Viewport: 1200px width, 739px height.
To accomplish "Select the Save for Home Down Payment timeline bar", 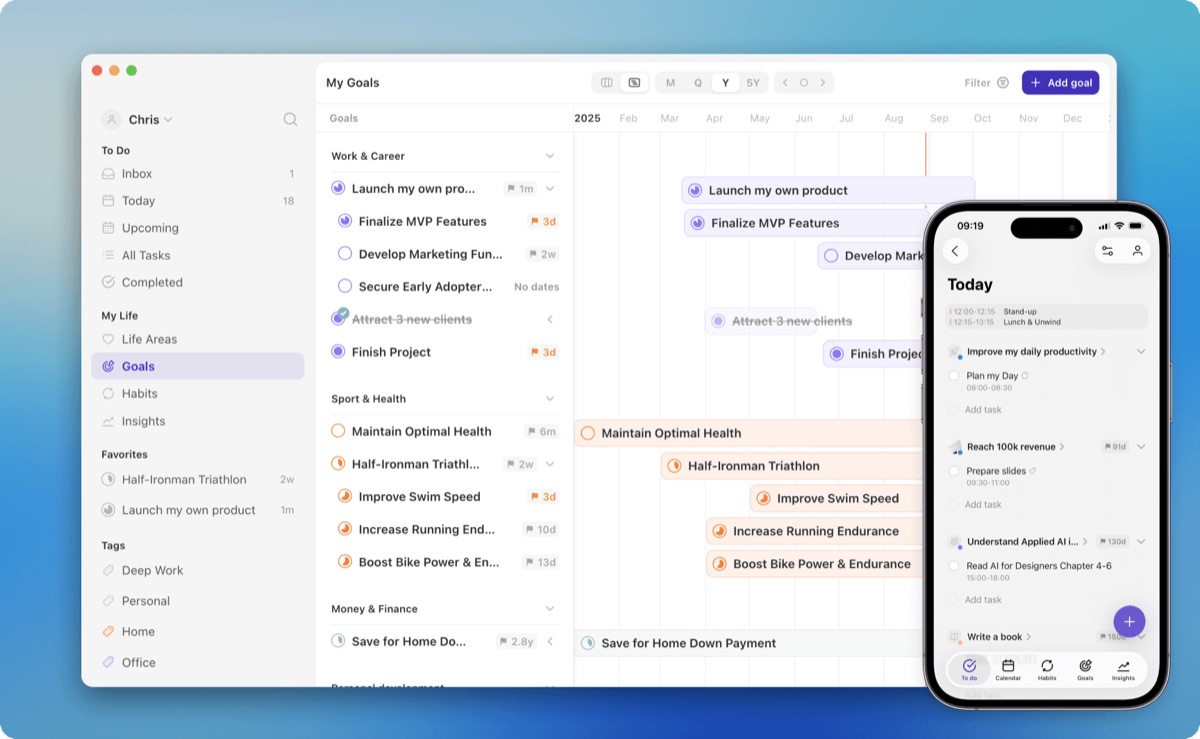I will [x=750, y=643].
